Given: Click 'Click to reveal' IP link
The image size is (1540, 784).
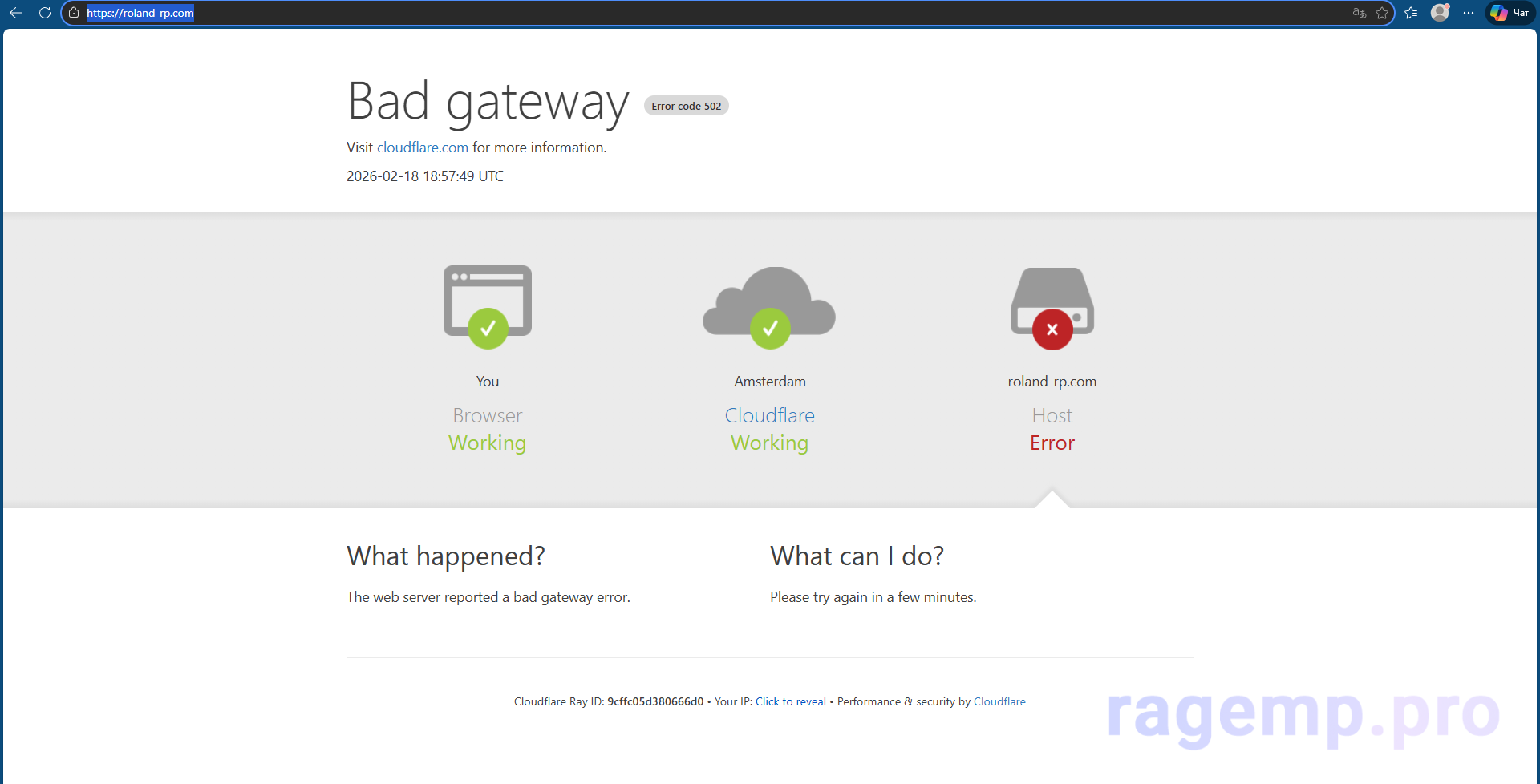Looking at the screenshot, I should pyautogui.click(x=790, y=701).
